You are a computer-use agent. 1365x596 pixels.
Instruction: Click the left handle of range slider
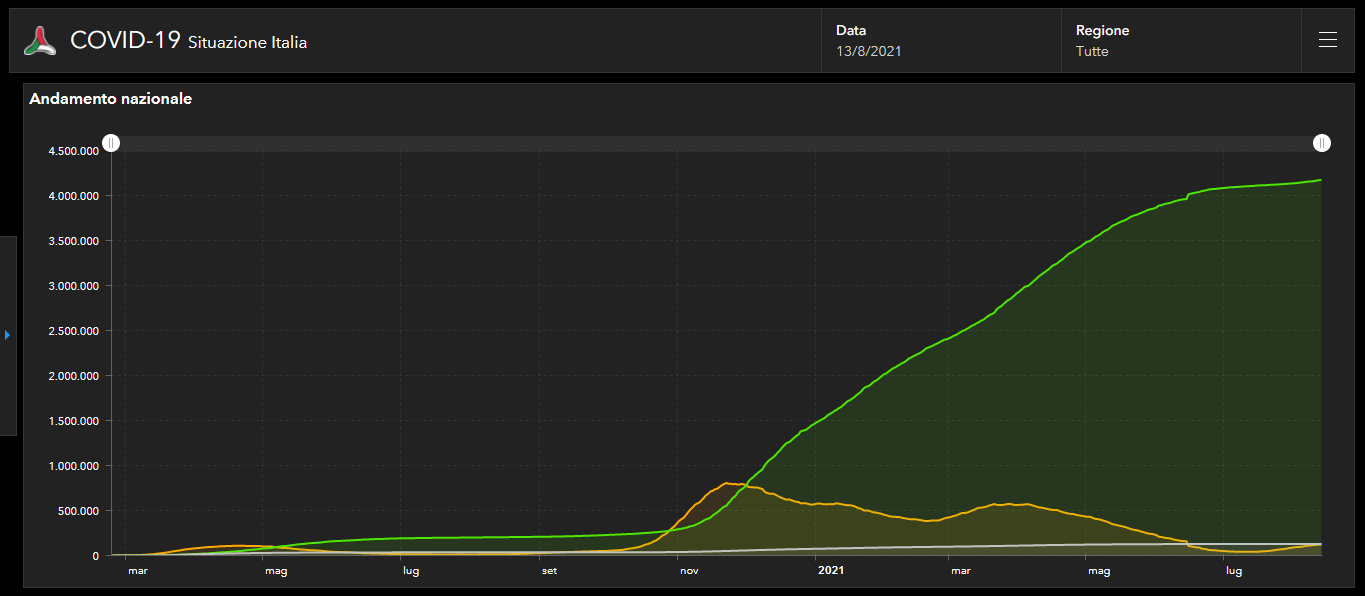pos(112,143)
